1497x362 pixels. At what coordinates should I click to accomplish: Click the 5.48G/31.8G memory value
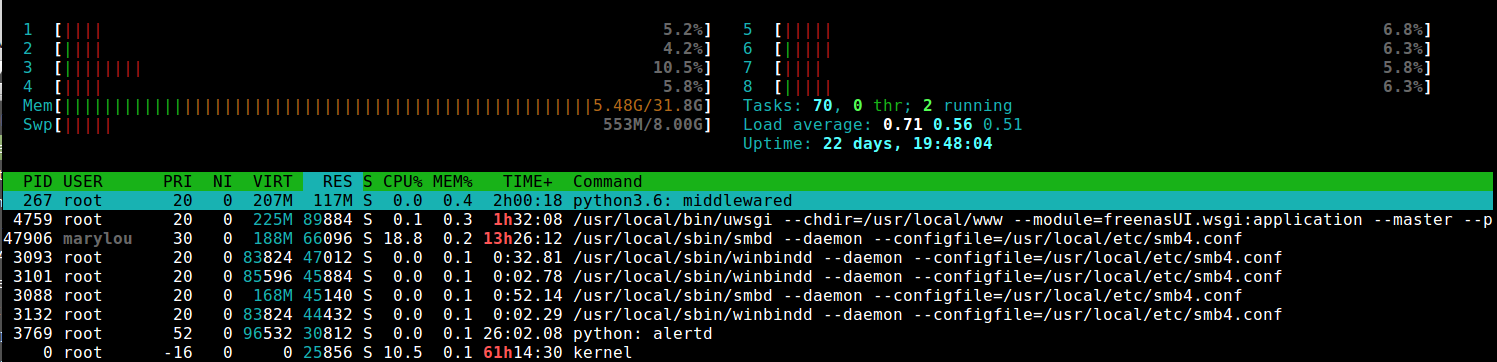click(648, 106)
